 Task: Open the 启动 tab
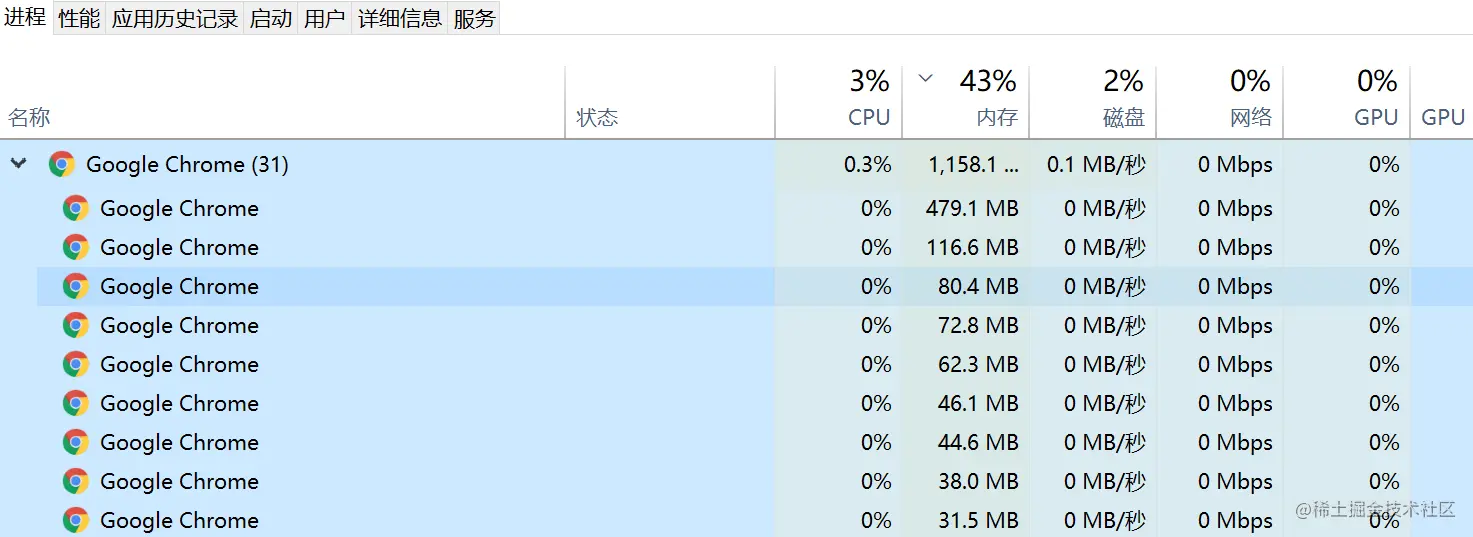(x=271, y=18)
